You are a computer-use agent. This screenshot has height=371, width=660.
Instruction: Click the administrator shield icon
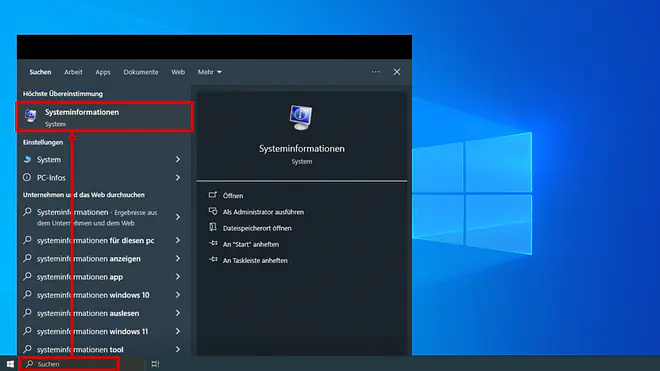click(213, 211)
